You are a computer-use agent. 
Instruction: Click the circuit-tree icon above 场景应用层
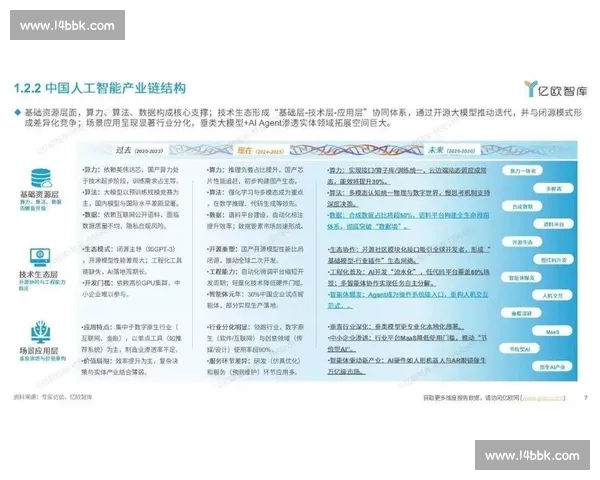[x=41, y=332]
